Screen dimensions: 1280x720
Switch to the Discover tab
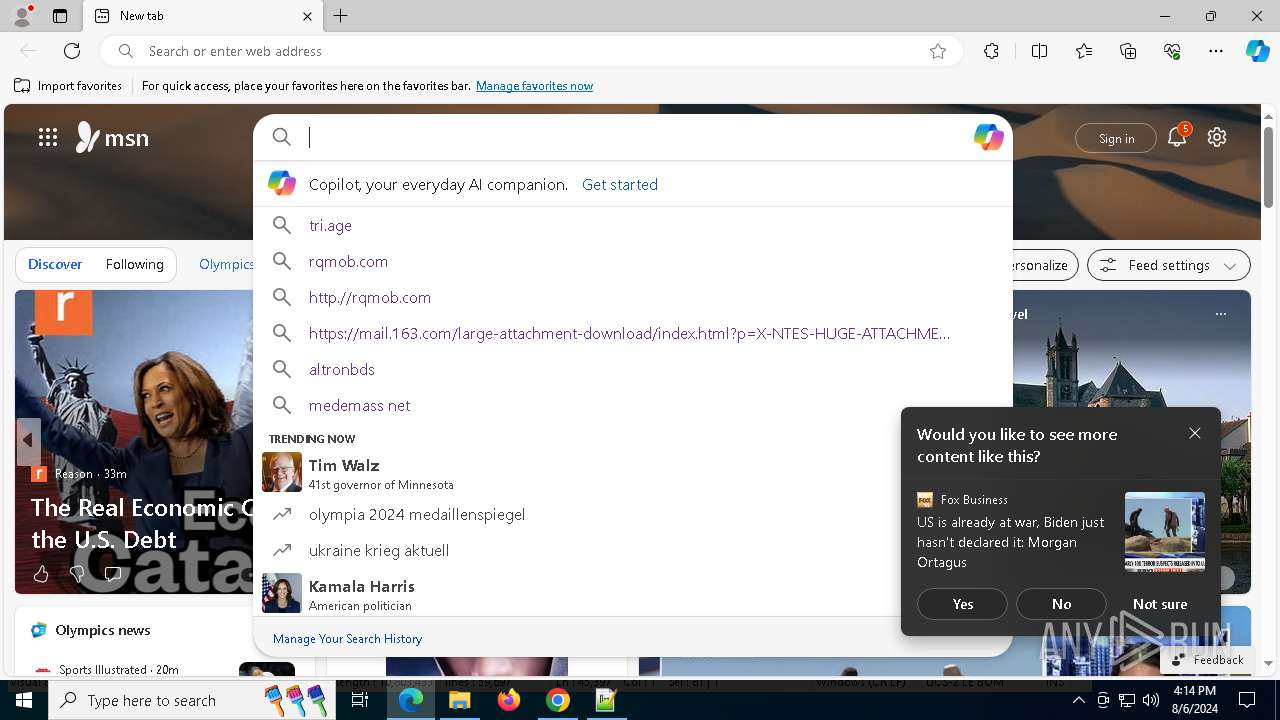55,264
